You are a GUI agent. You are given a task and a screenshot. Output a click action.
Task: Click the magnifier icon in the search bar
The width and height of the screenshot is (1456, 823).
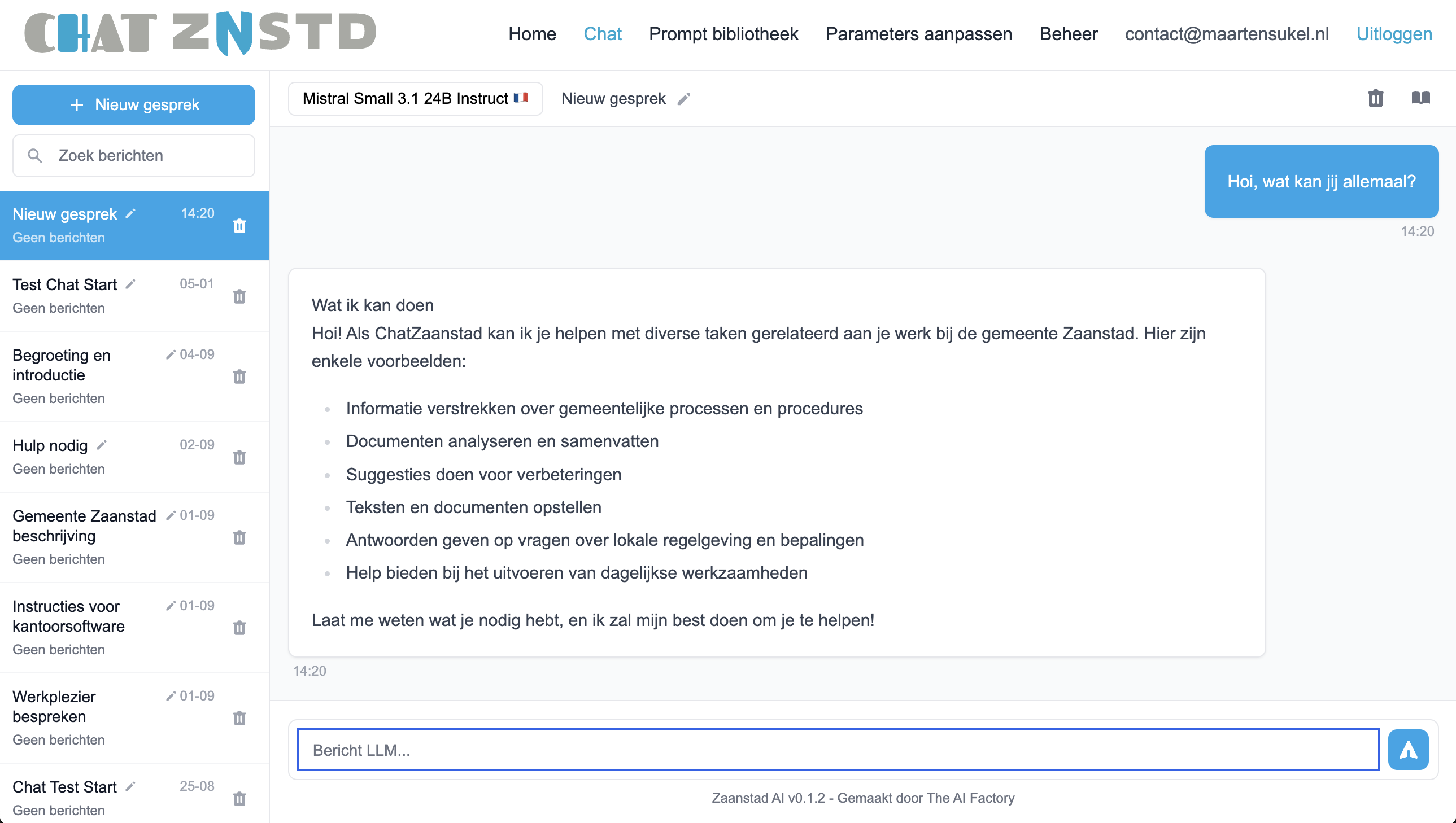pyautogui.click(x=35, y=155)
